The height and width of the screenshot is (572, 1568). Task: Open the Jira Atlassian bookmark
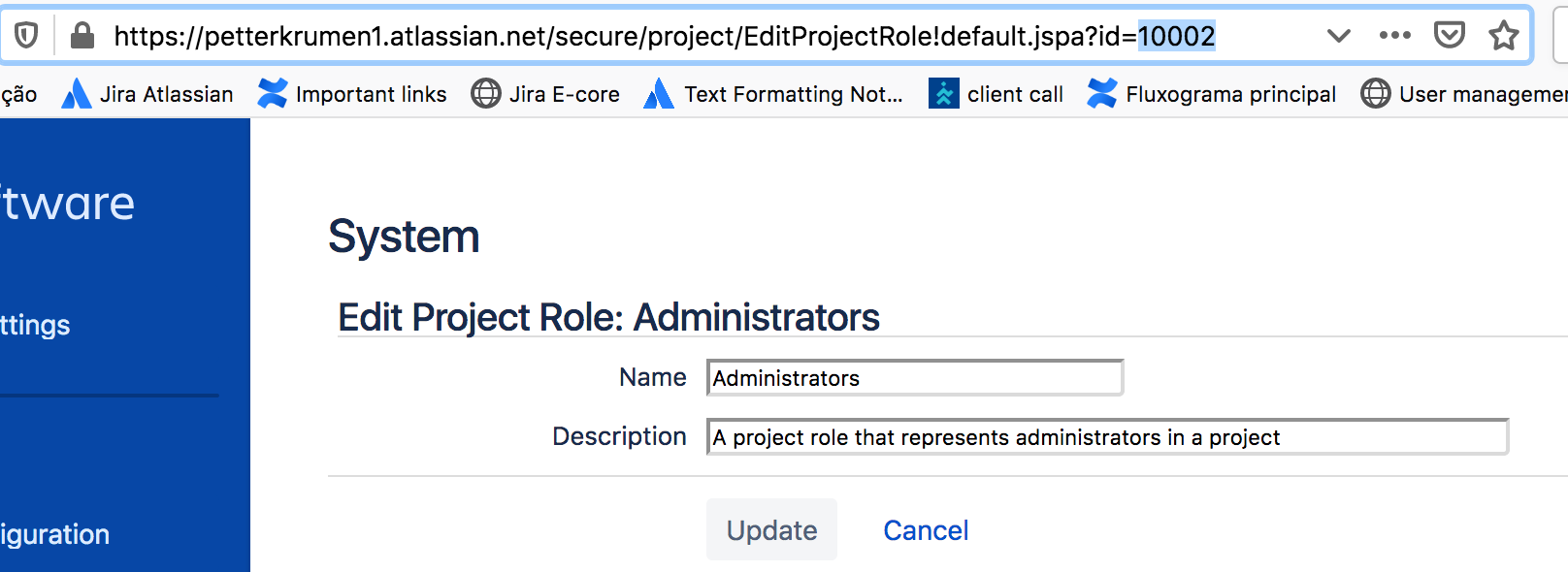147,94
